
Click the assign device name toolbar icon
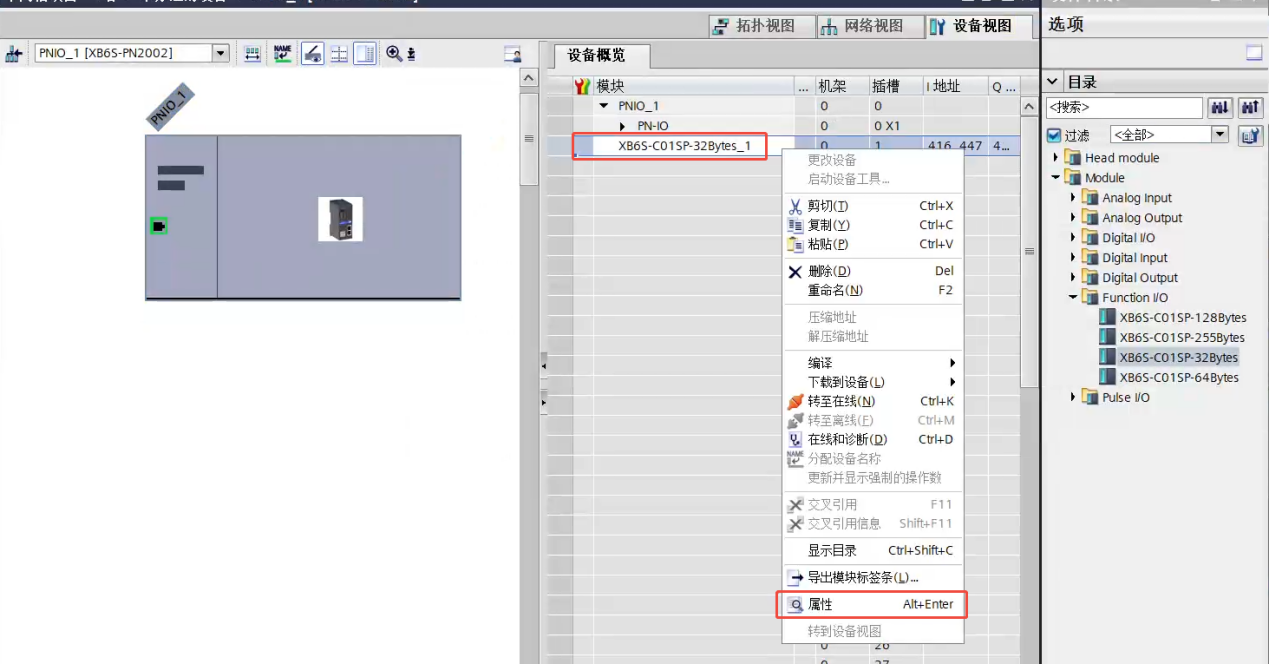point(283,54)
